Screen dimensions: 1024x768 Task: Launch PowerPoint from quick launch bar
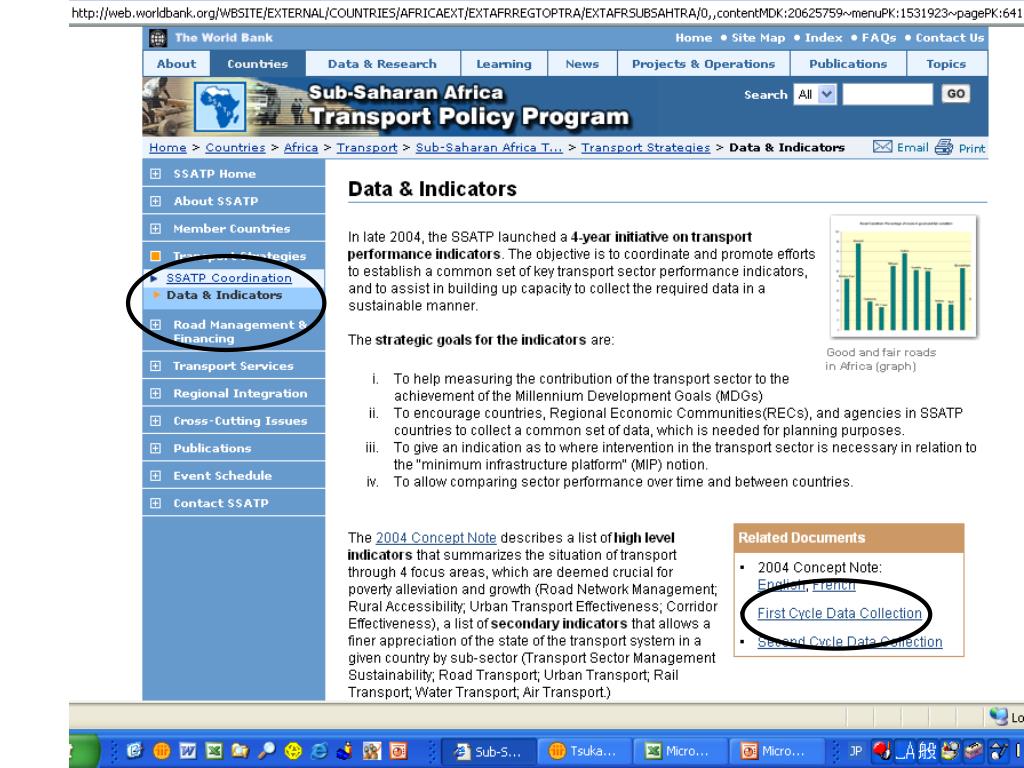pyautogui.click(x=398, y=751)
